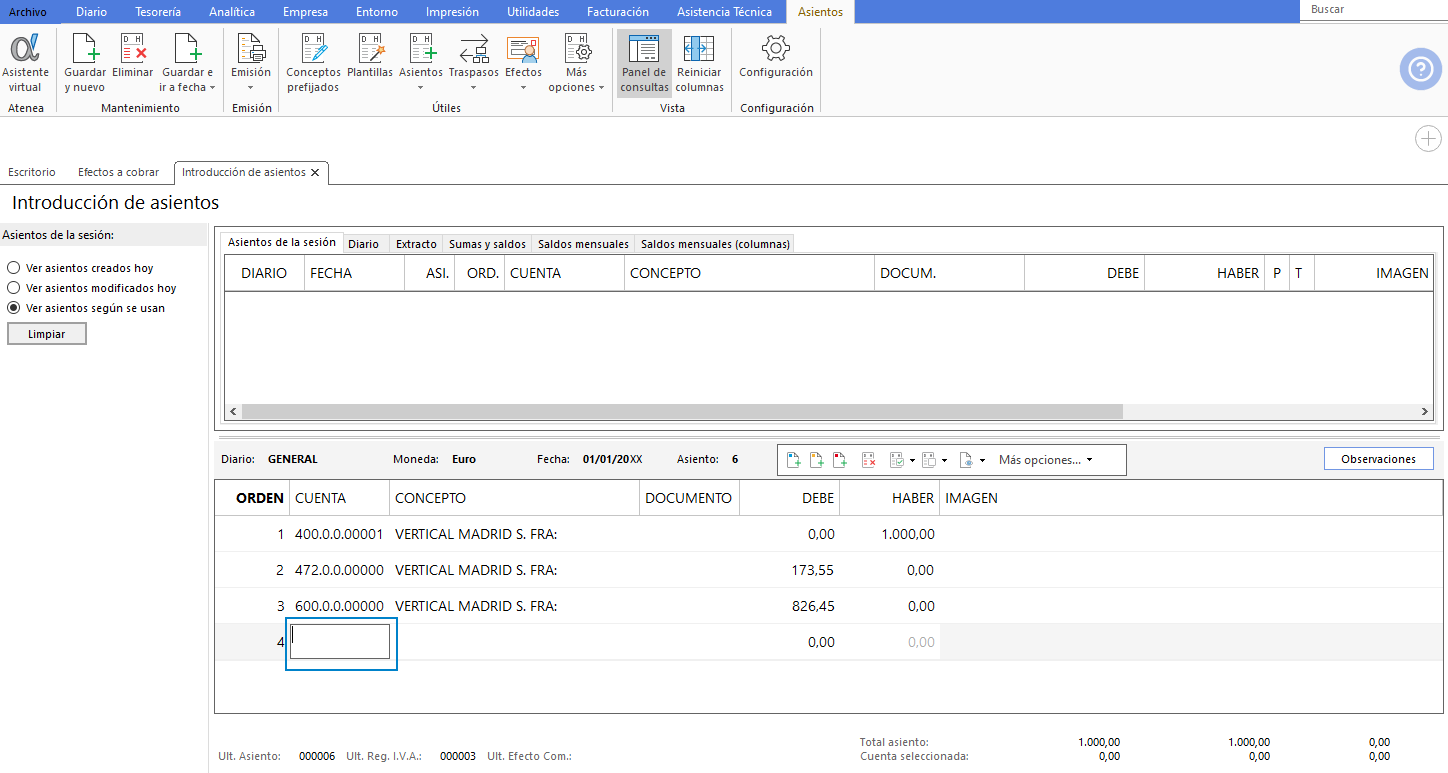The width and height of the screenshot is (1448, 773).
Task: Click the 1.000,00 haber amount in row 1
Action: [x=908, y=534]
